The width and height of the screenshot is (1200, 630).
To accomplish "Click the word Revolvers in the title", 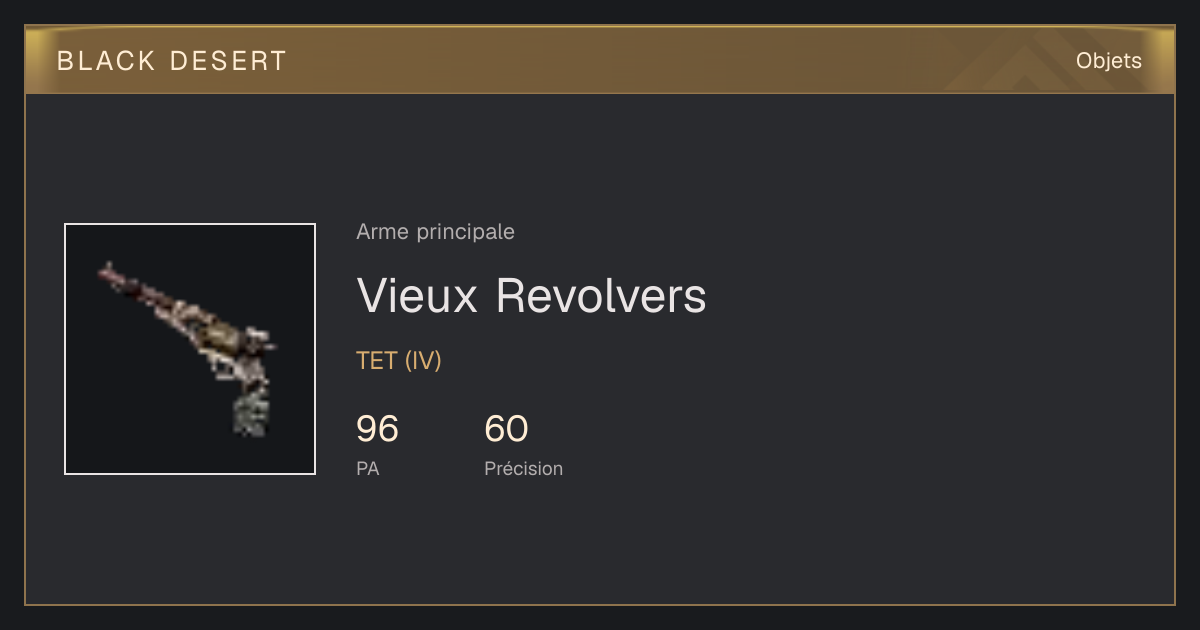I will 601,295.
